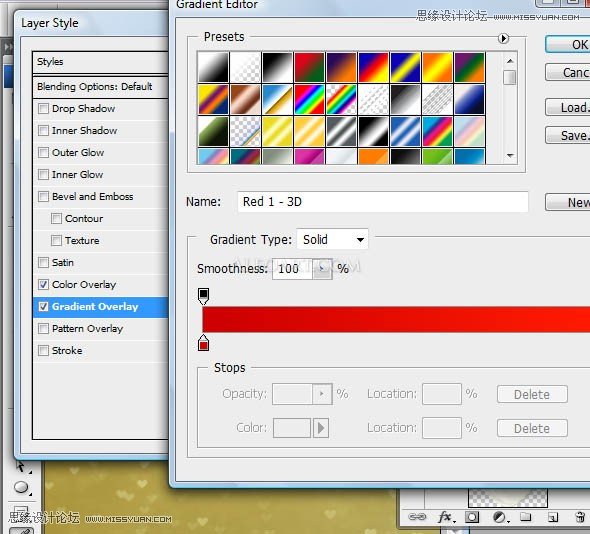590x534 pixels.
Task: Click the Load button
Action: tap(567, 108)
